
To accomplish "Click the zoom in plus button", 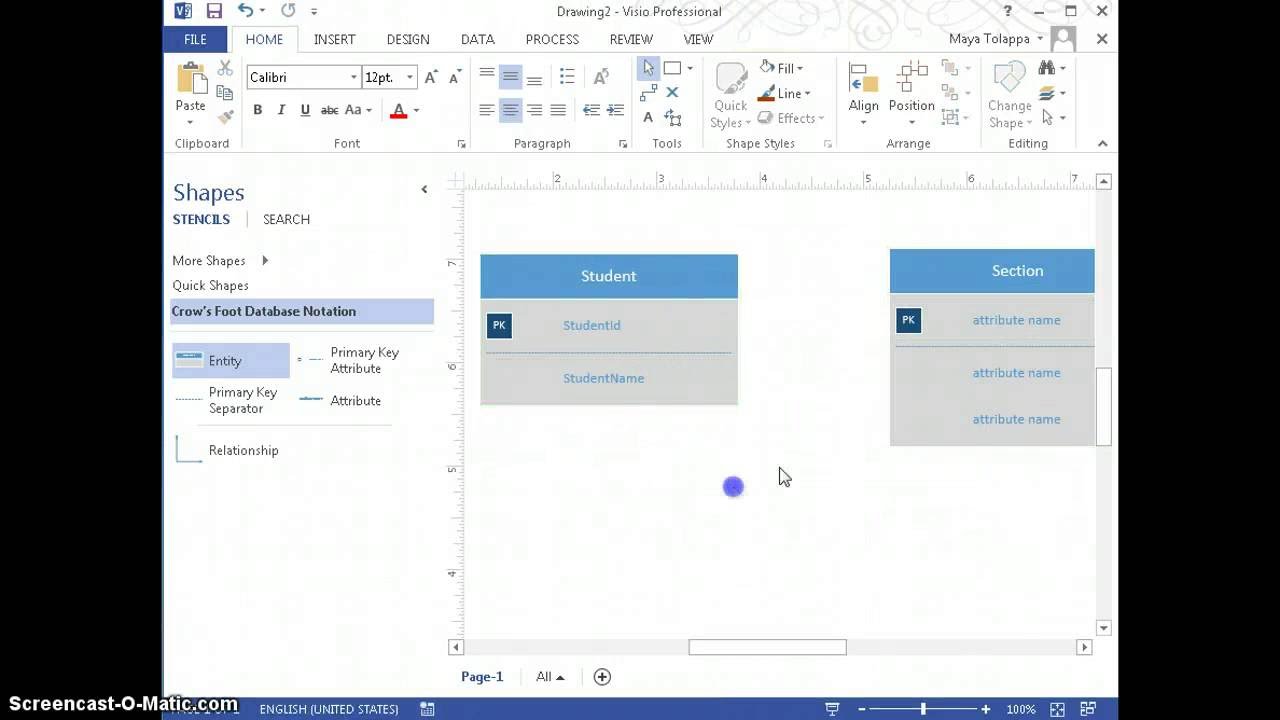I will (x=986, y=709).
